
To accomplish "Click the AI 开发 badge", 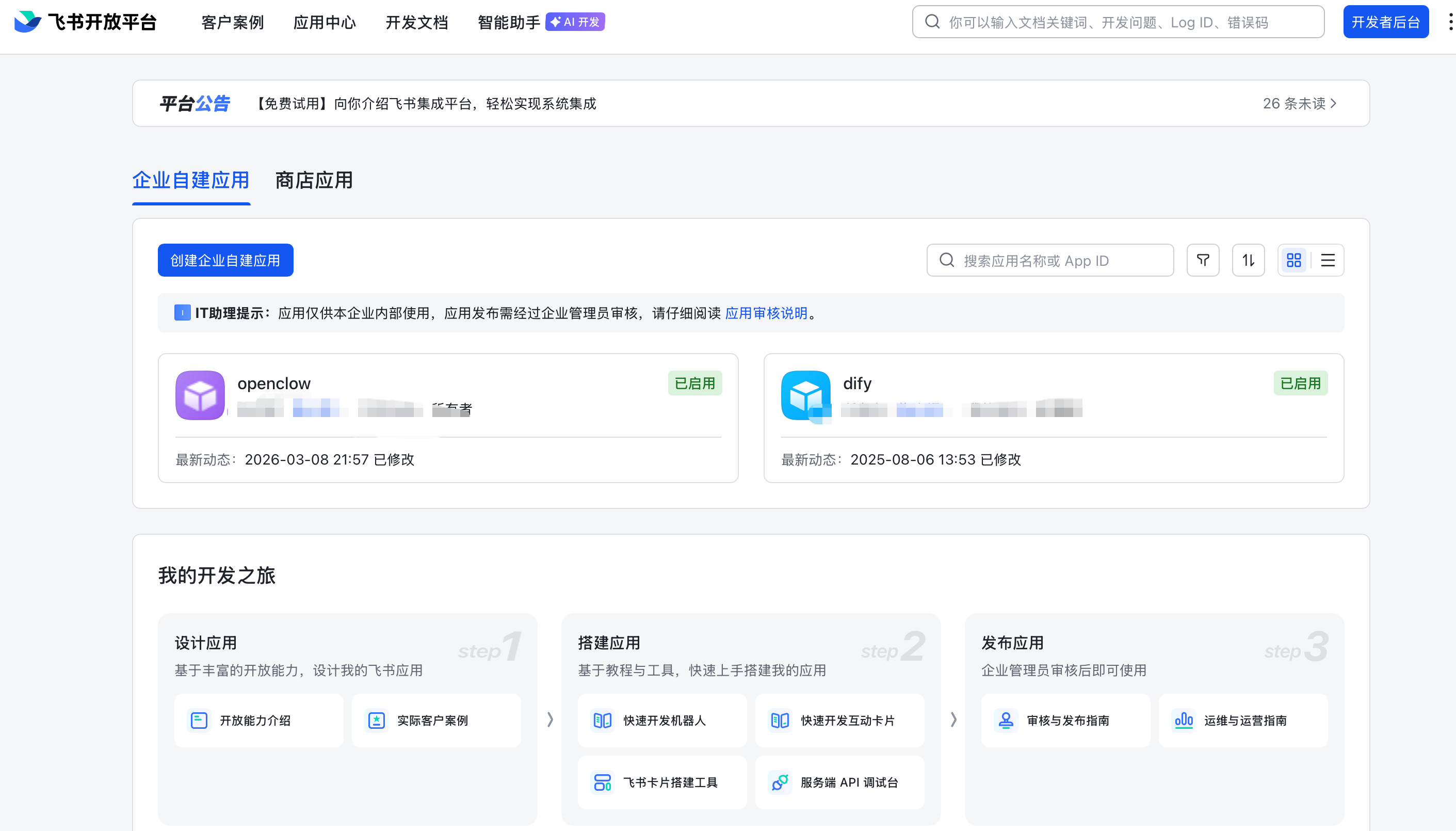I will coord(575,22).
